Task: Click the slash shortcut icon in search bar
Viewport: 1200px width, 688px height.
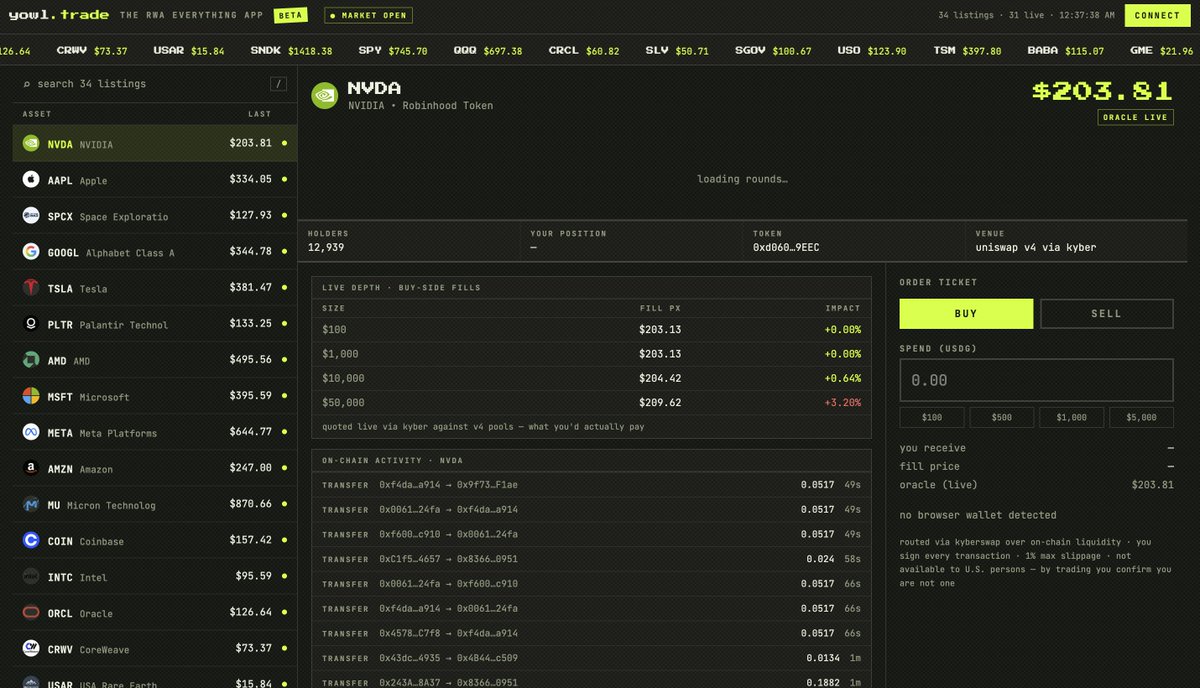Action: pyautogui.click(x=279, y=84)
